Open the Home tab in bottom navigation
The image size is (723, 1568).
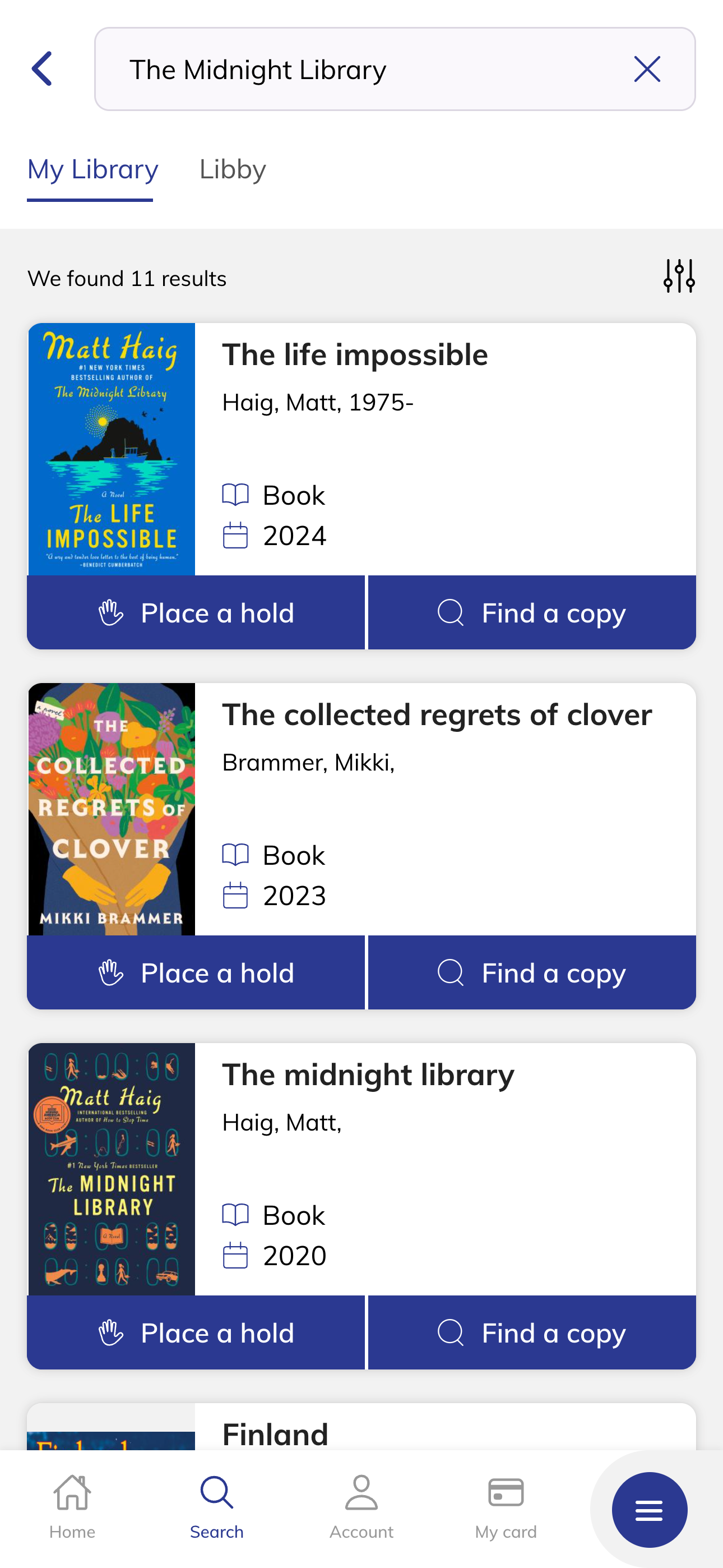point(72,1506)
